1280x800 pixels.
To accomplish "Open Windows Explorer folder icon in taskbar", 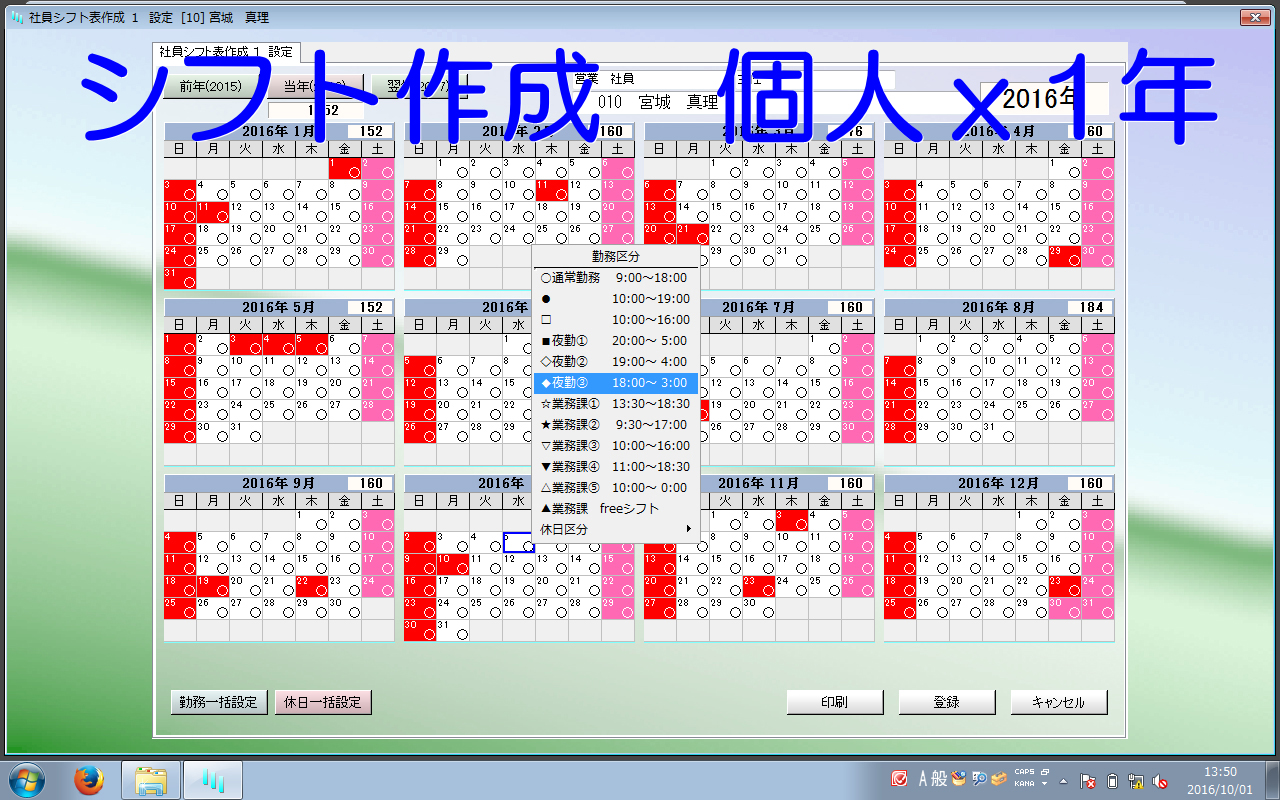I will tap(151, 779).
